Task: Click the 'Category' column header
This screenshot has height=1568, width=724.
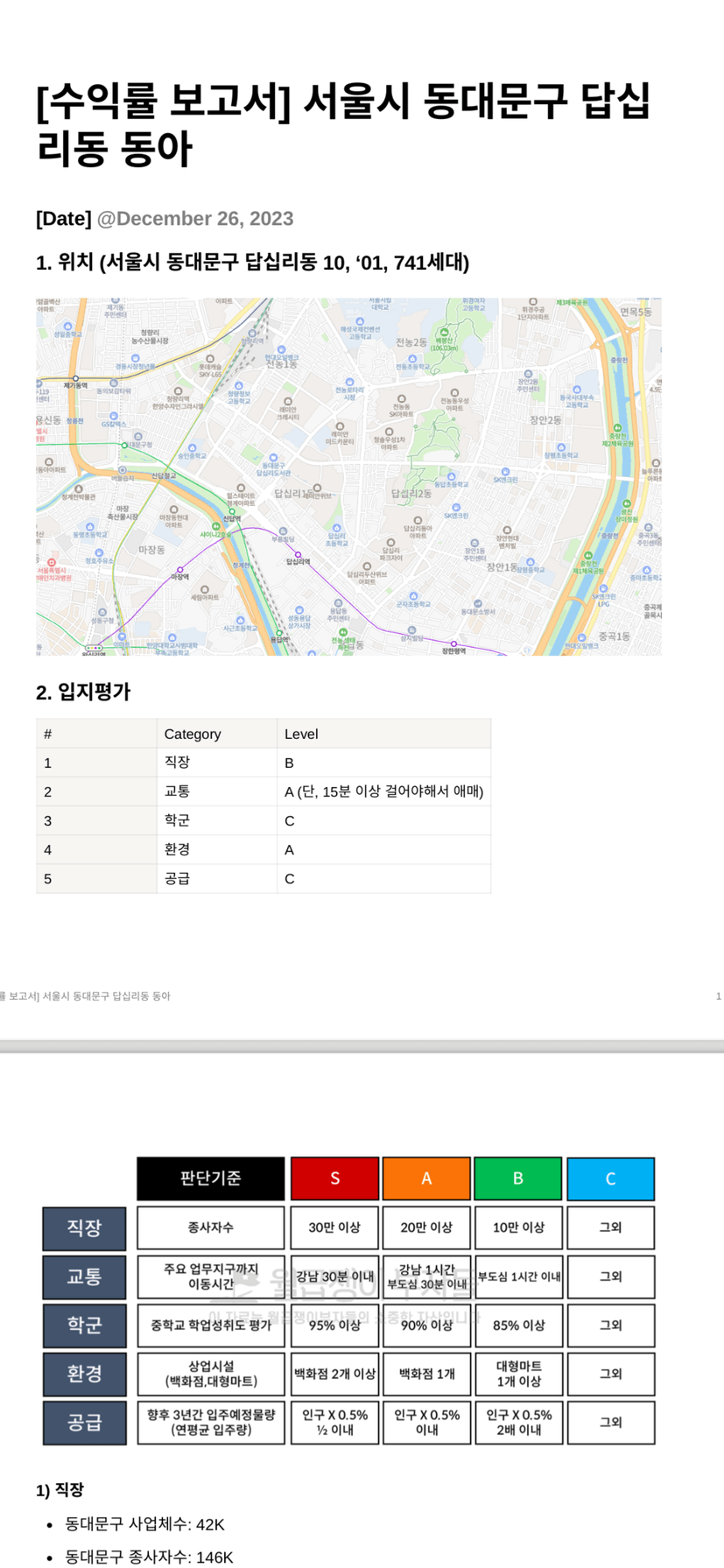Action: pyautogui.click(x=217, y=734)
